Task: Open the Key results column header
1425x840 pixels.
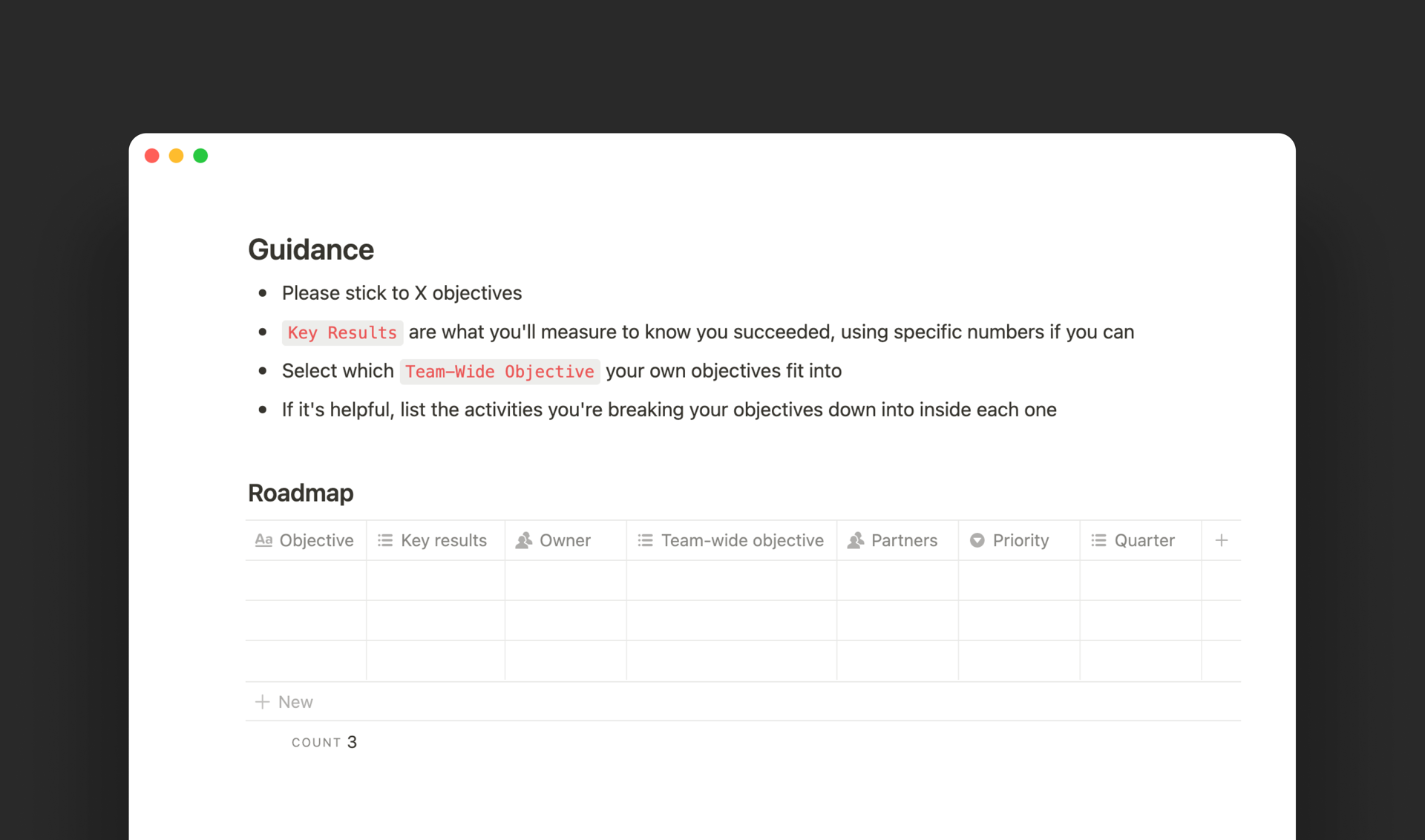Action: [436, 540]
